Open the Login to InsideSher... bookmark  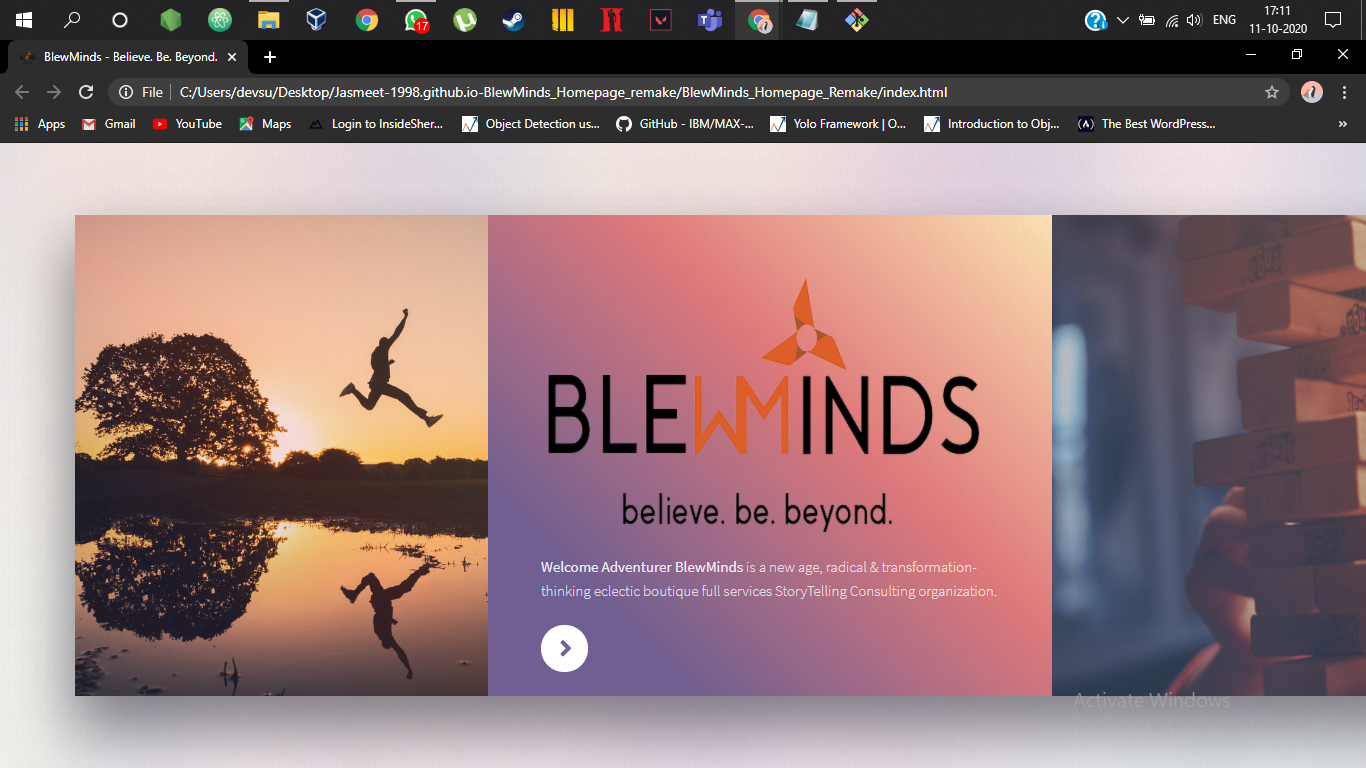pyautogui.click(x=375, y=124)
